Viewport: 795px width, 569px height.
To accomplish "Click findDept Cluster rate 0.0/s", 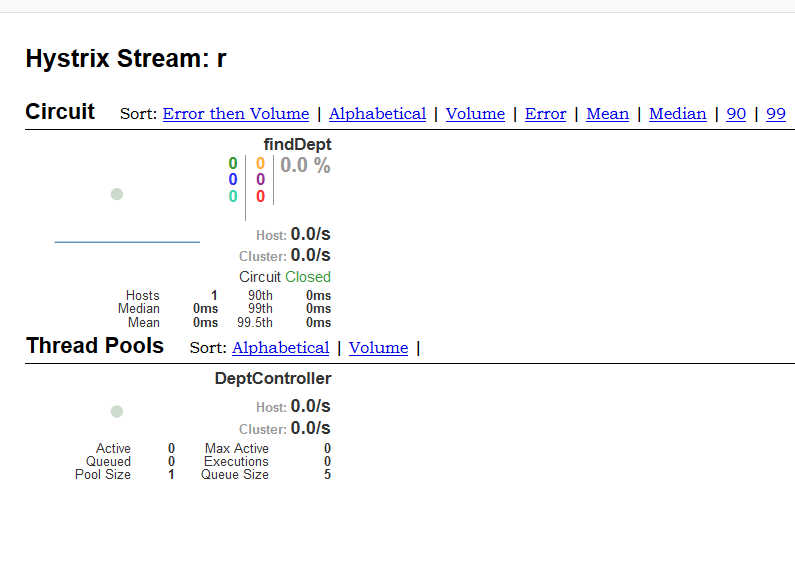I will tap(311, 255).
